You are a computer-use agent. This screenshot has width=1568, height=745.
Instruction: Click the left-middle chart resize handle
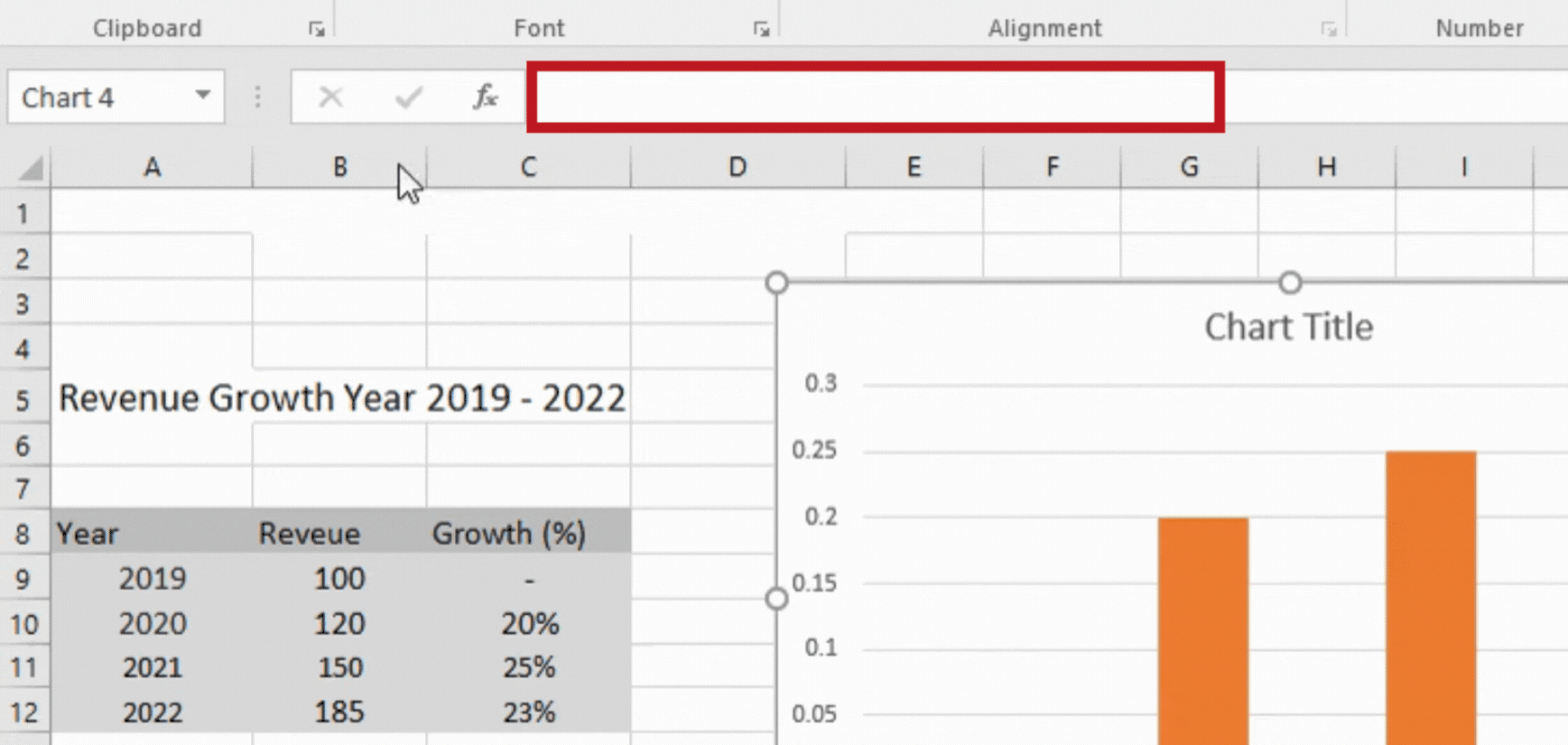[x=776, y=598]
